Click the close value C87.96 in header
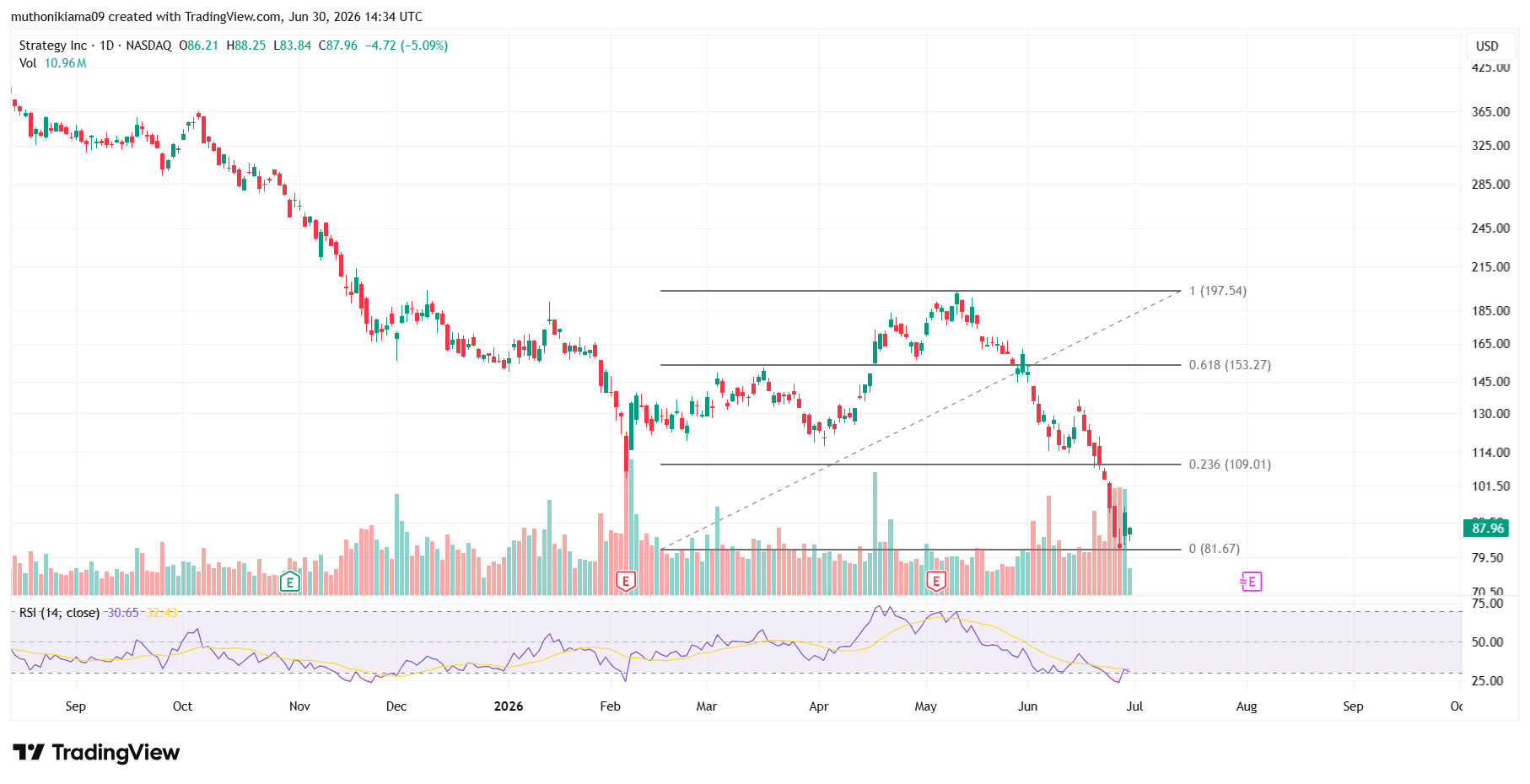This screenshot has height=784, width=1530. (x=338, y=46)
